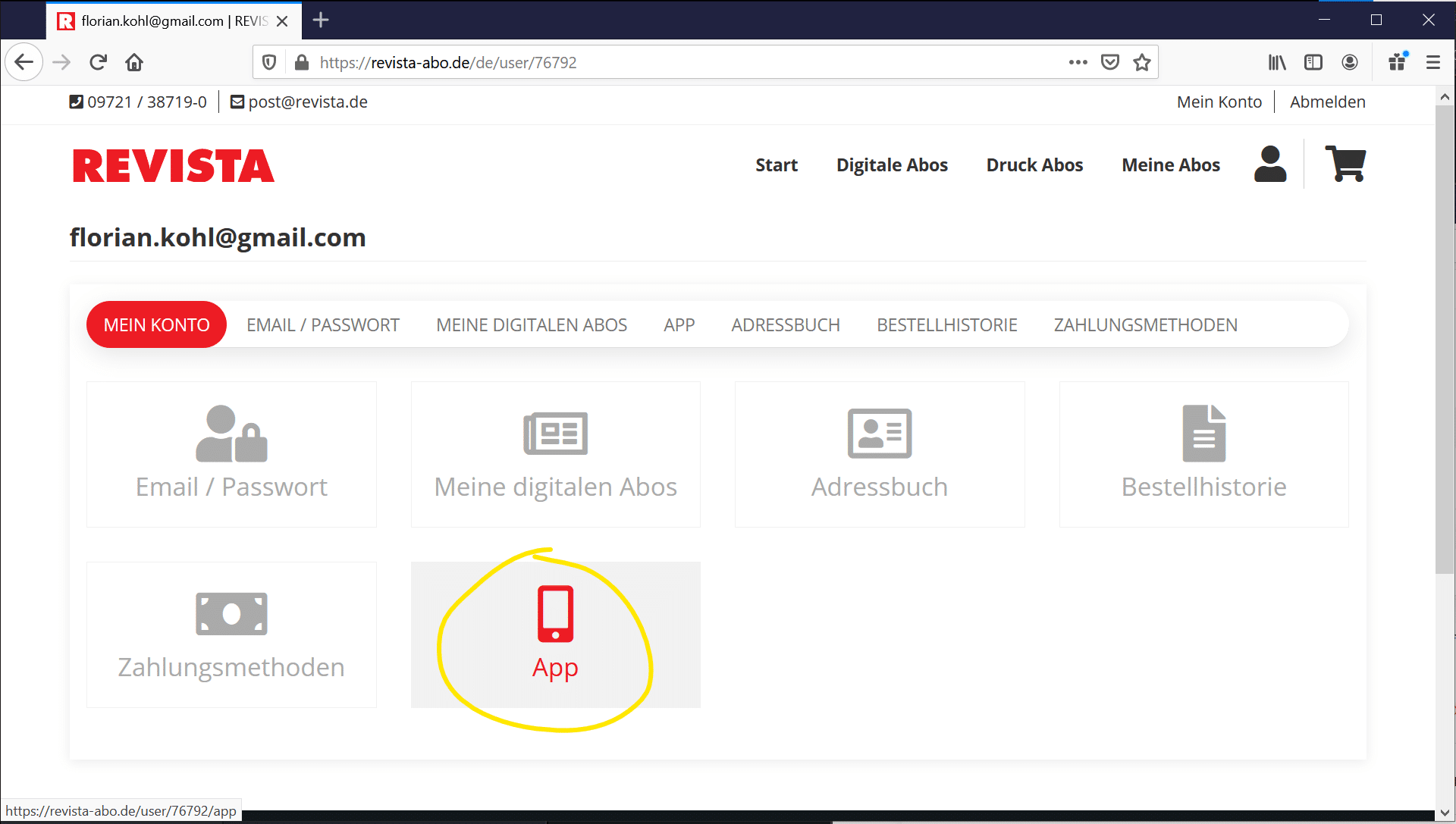Open the page actions three-dot menu
Viewport: 1456px width, 824px height.
[x=1078, y=62]
